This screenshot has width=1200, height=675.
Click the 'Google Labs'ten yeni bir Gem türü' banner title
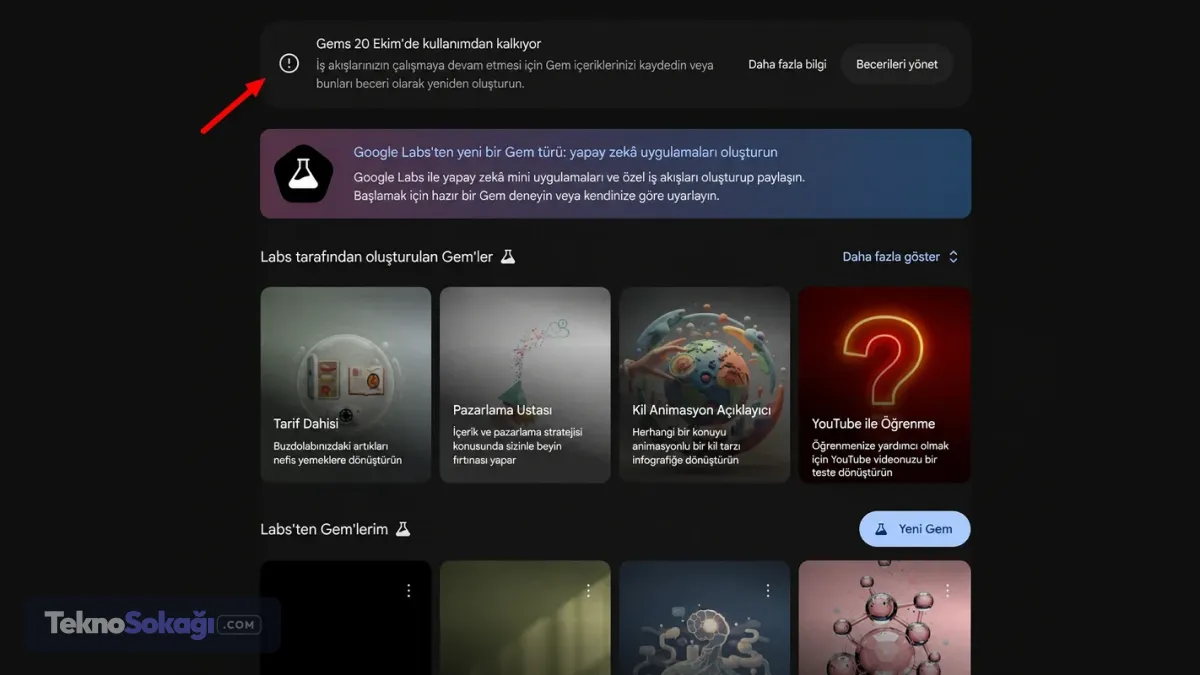pos(565,152)
